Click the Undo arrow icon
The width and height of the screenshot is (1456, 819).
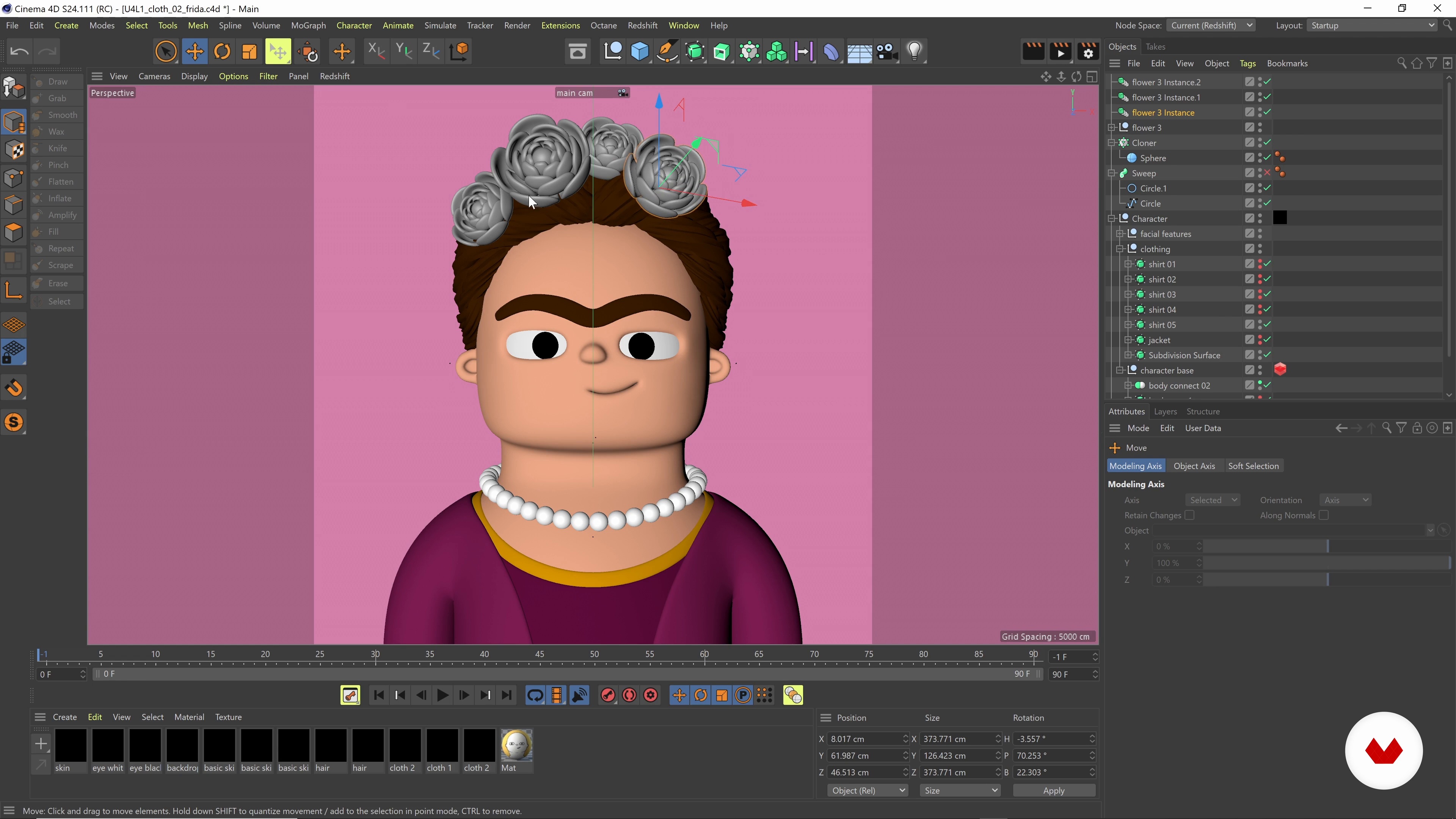(19, 52)
